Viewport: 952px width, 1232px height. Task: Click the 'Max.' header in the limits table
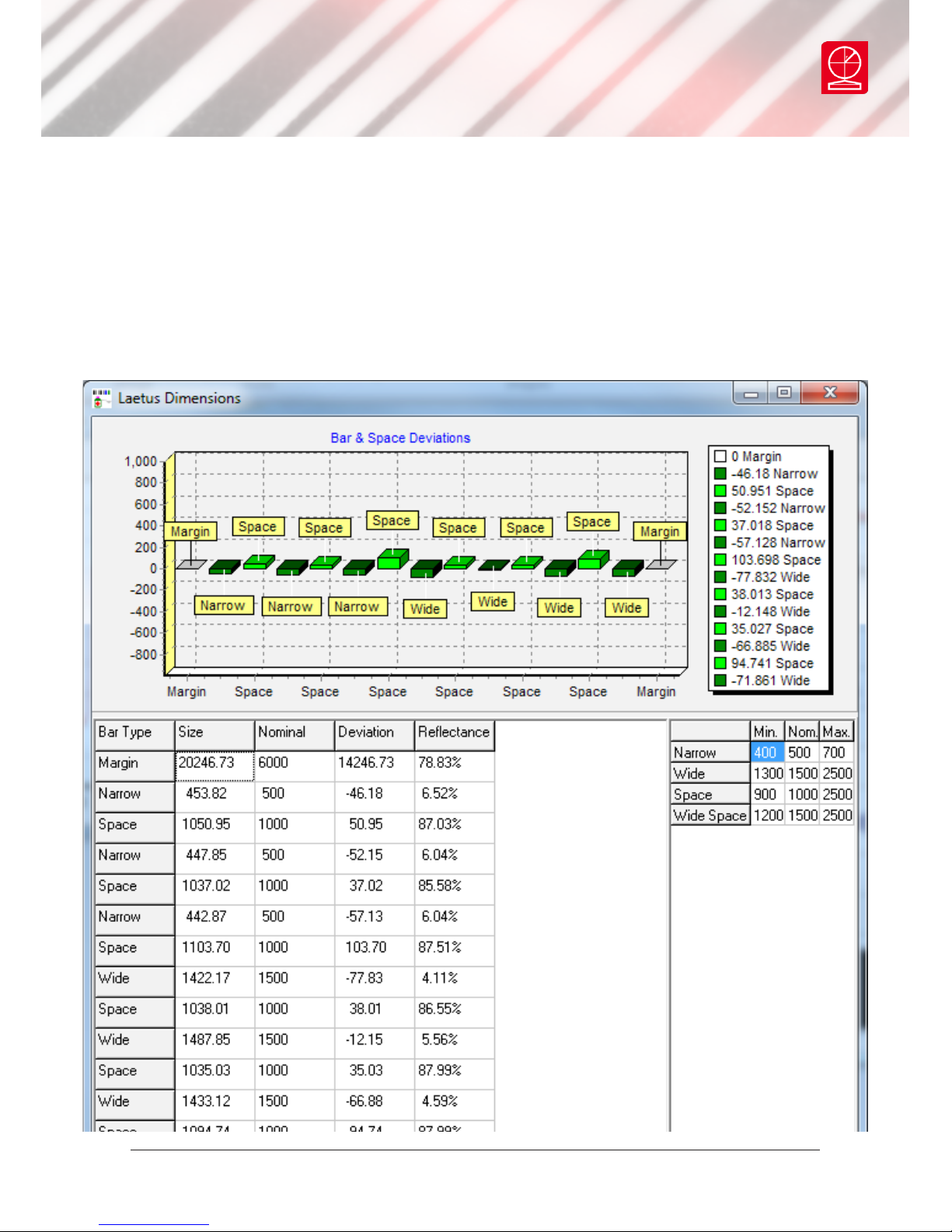(837, 732)
